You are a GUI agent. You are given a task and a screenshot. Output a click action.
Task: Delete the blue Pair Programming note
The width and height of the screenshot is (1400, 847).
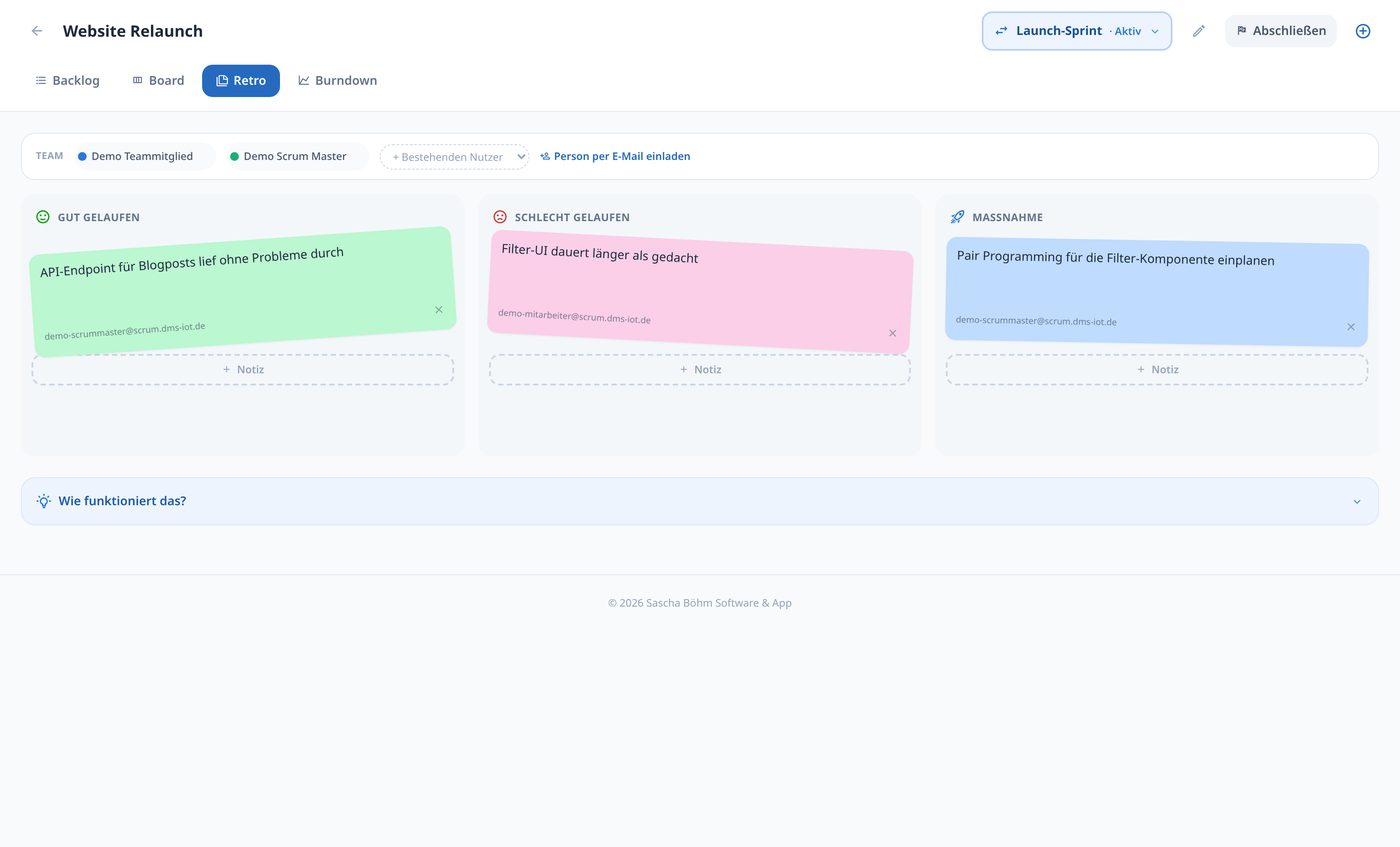point(1350,327)
